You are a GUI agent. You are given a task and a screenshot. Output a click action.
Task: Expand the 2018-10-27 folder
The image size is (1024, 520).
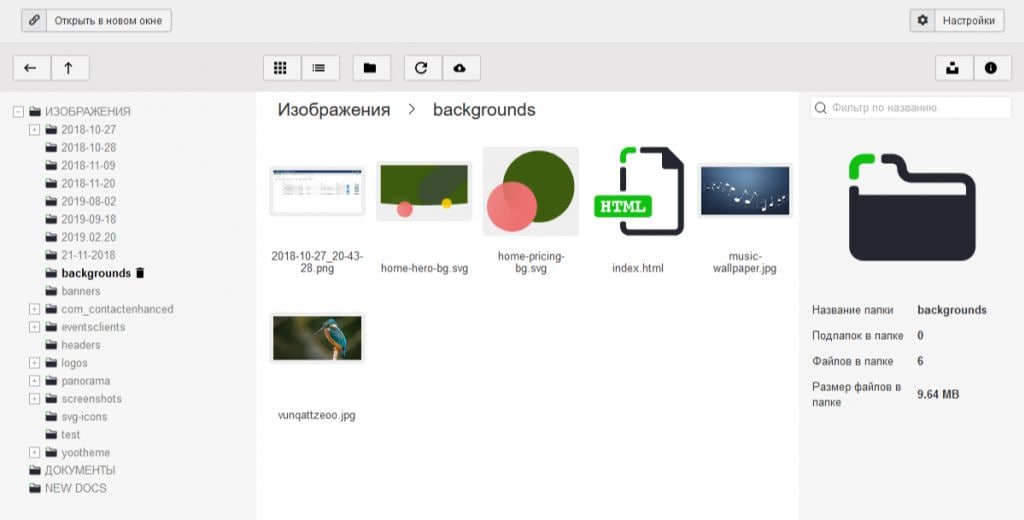tap(35, 129)
